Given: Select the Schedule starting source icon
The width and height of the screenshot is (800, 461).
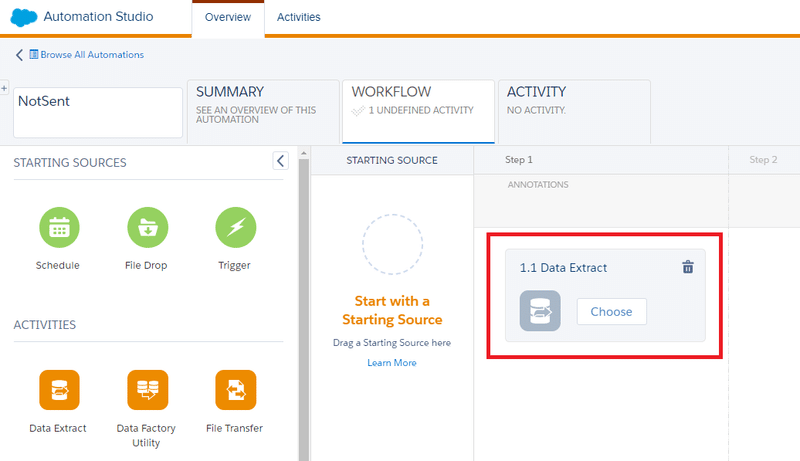Looking at the screenshot, I should coord(59,227).
